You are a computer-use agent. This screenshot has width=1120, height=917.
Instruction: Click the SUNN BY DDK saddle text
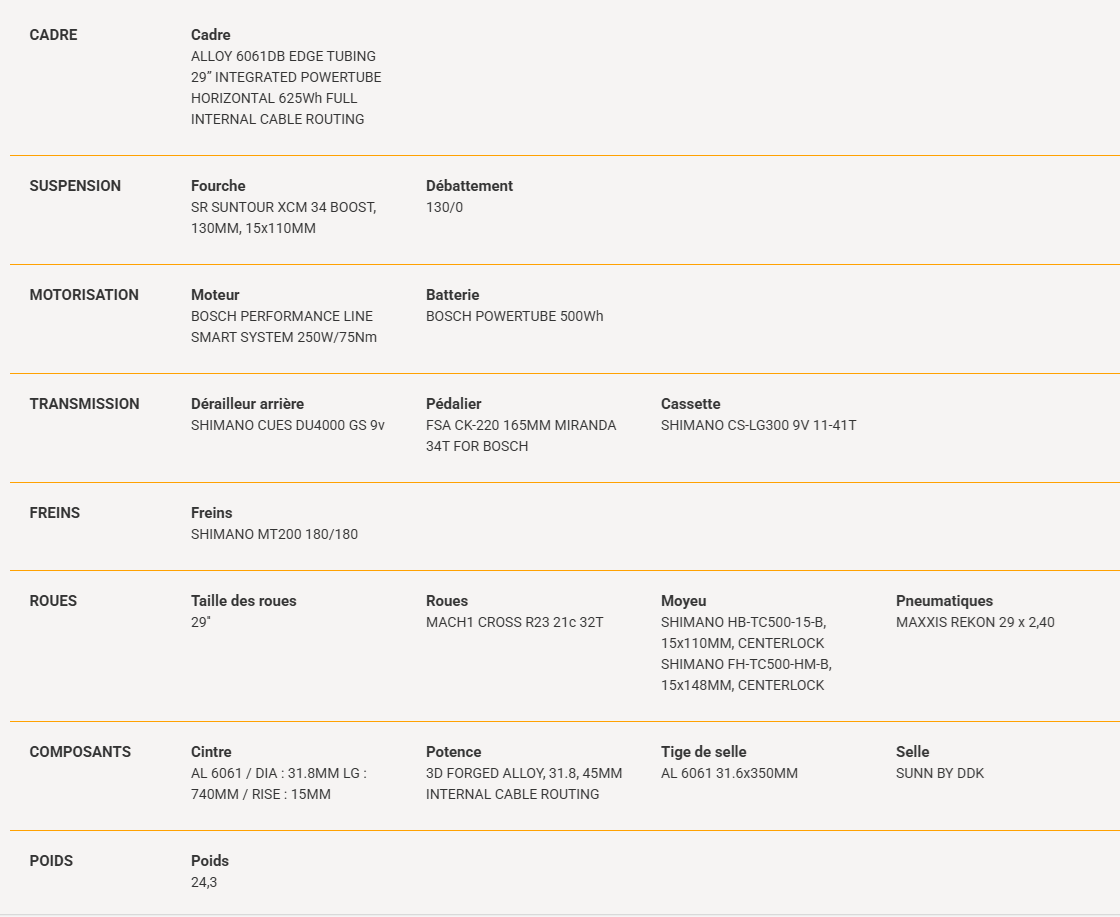[x=940, y=773]
